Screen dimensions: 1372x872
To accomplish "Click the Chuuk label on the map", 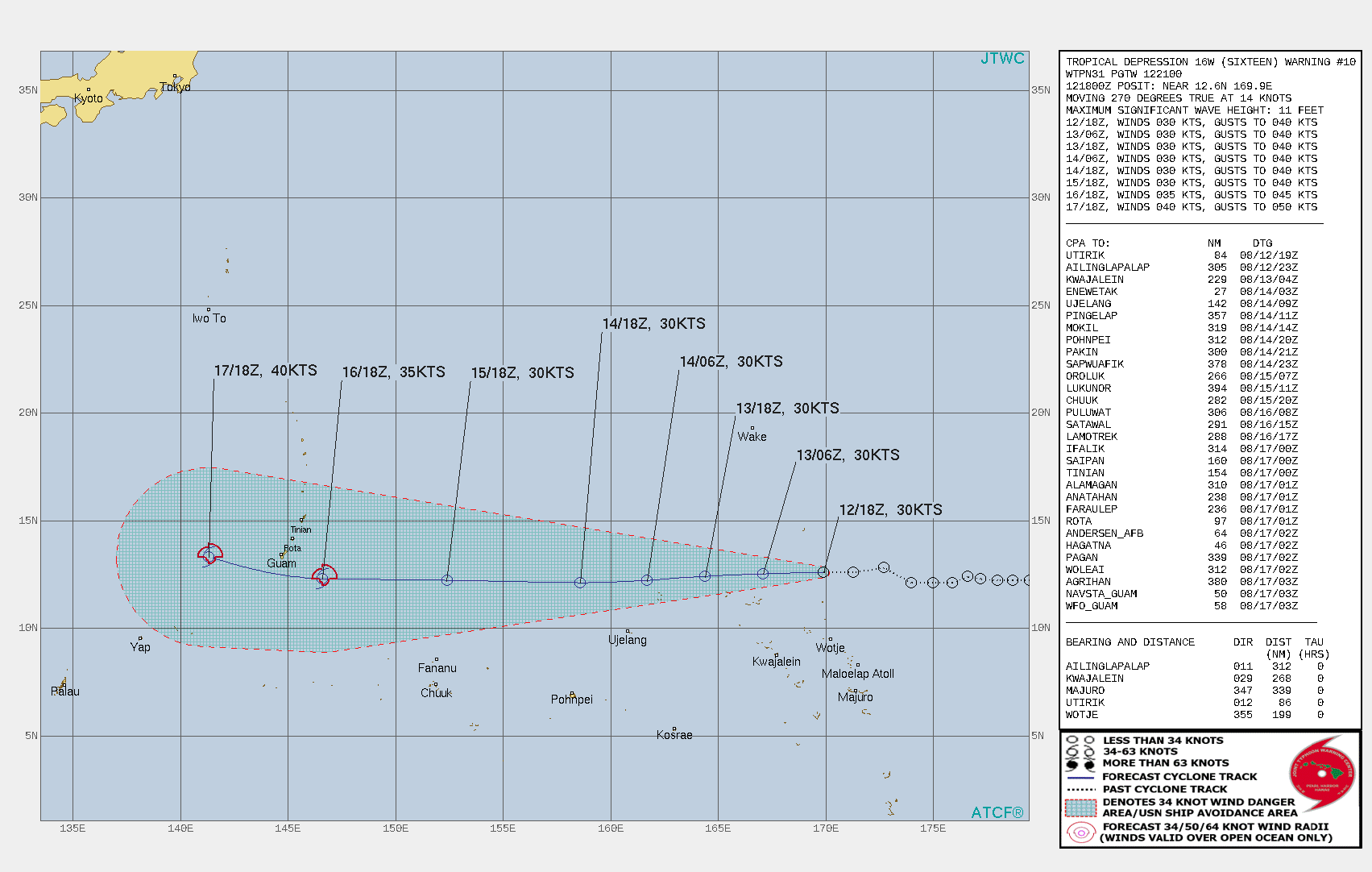I will 437,693.
